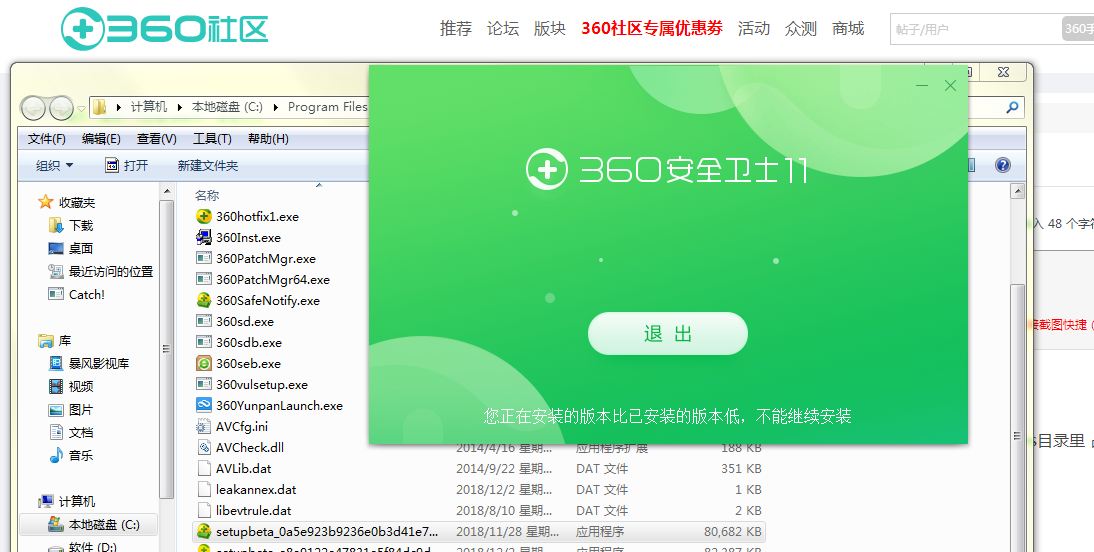
Task: Expand breadcrumb arrow before 计算机
Action: pos(119,107)
